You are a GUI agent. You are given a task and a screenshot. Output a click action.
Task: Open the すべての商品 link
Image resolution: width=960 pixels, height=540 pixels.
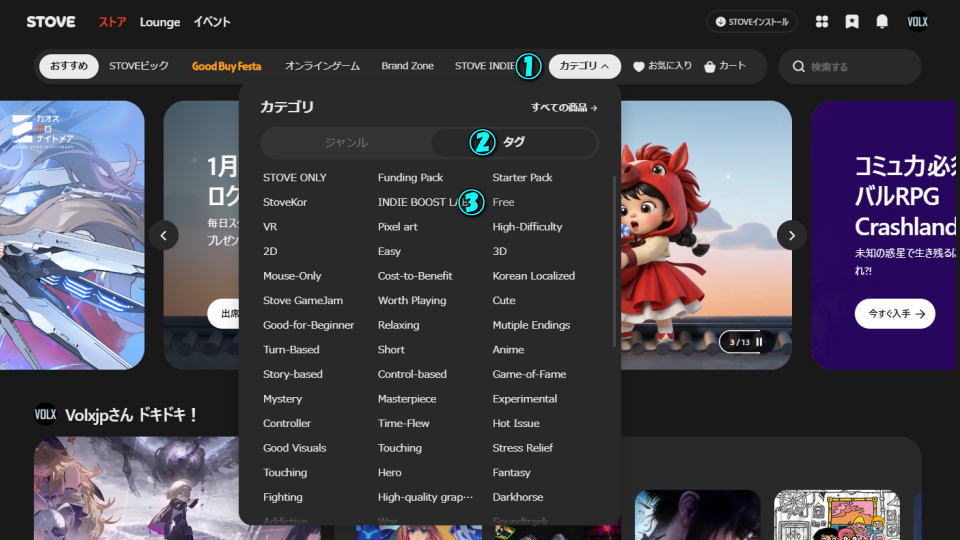click(x=564, y=107)
